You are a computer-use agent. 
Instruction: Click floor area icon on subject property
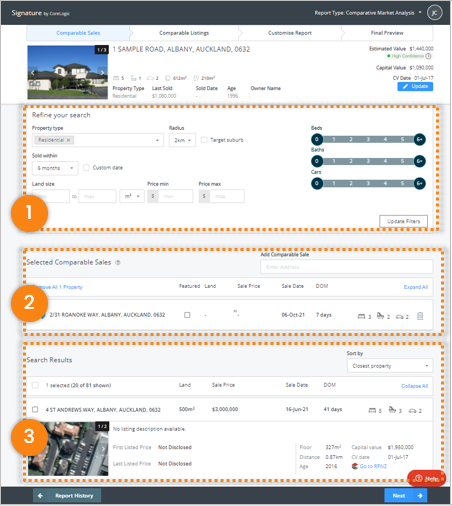[196, 78]
